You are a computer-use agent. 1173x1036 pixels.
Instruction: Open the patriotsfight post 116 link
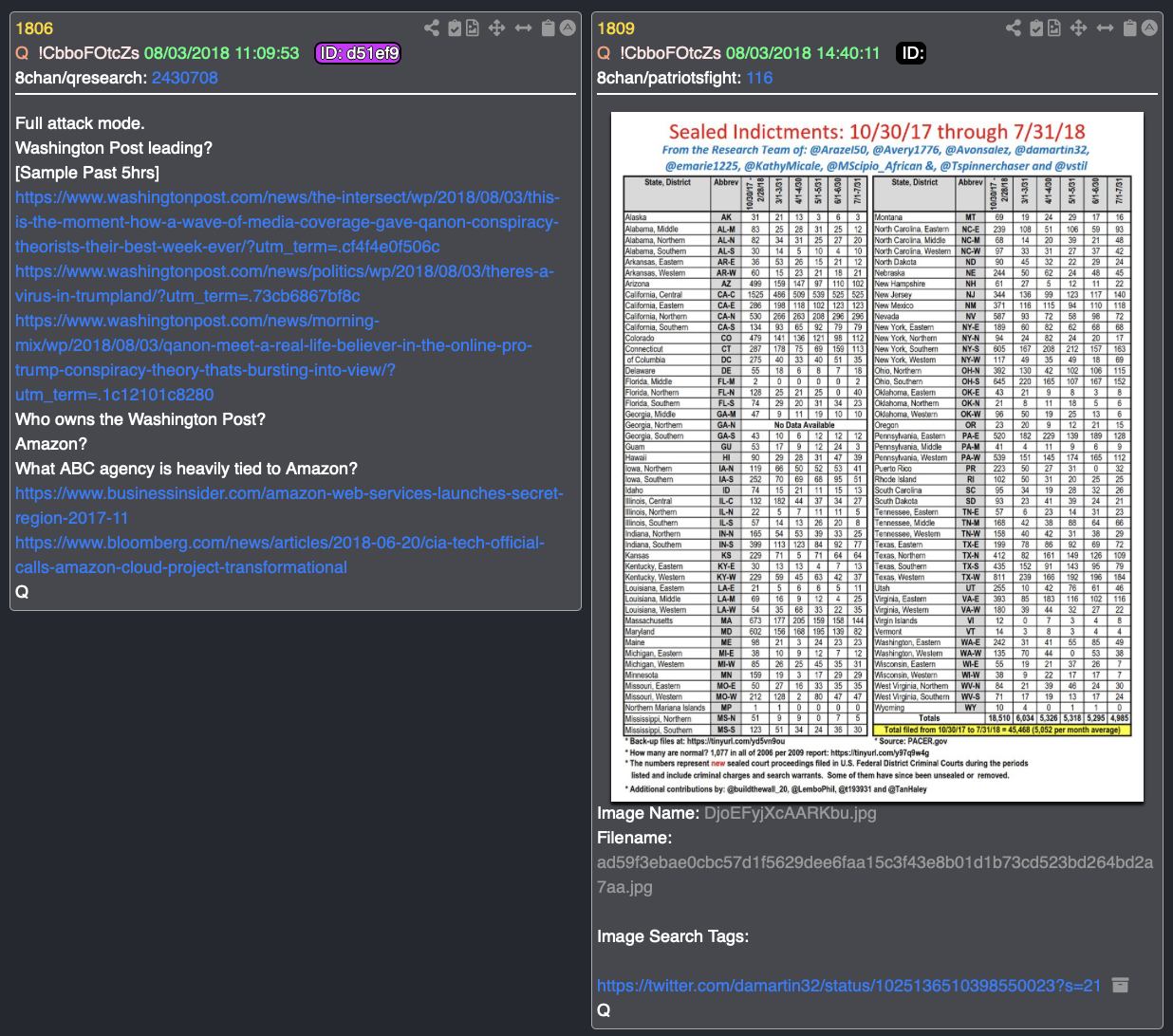759,78
